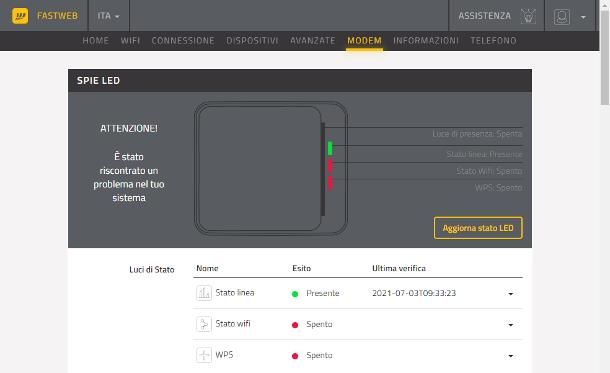
Task: Click 'Stato linea: Presente' diagram label
Action: click(484, 154)
